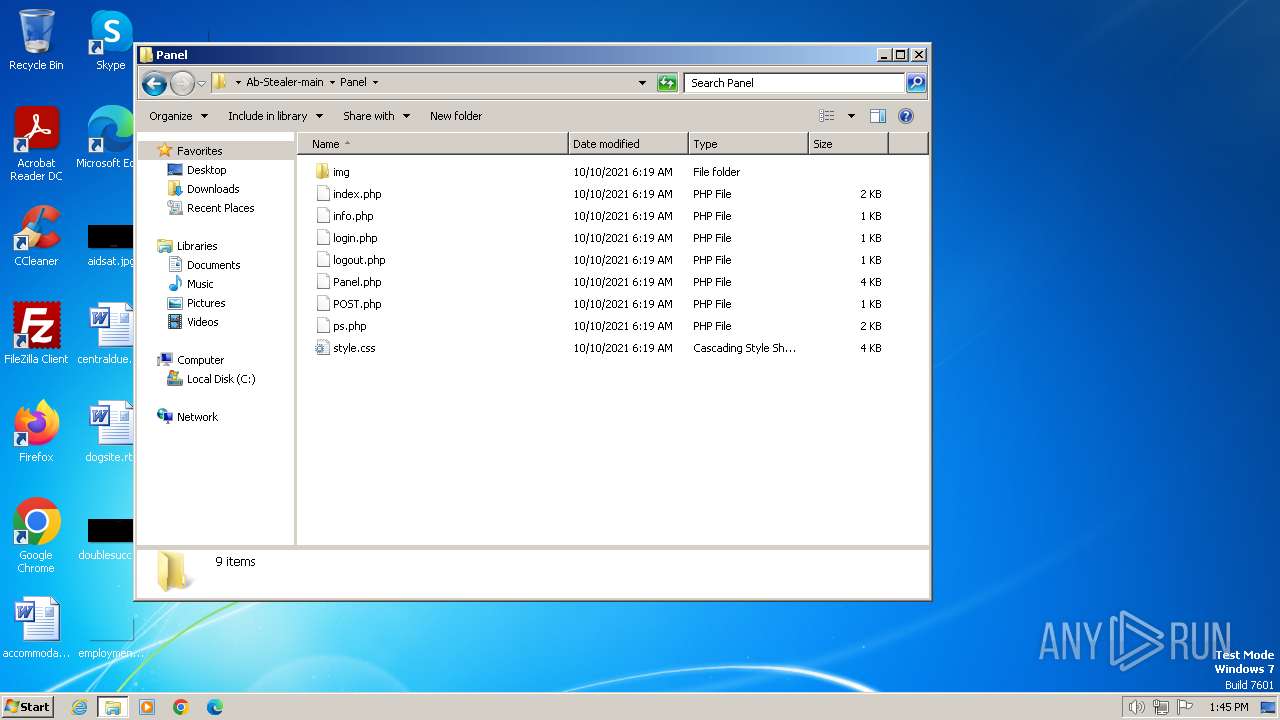Sort by the Size column header
The width and height of the screenshot is (1280, 720).
[x=848, y=144]
